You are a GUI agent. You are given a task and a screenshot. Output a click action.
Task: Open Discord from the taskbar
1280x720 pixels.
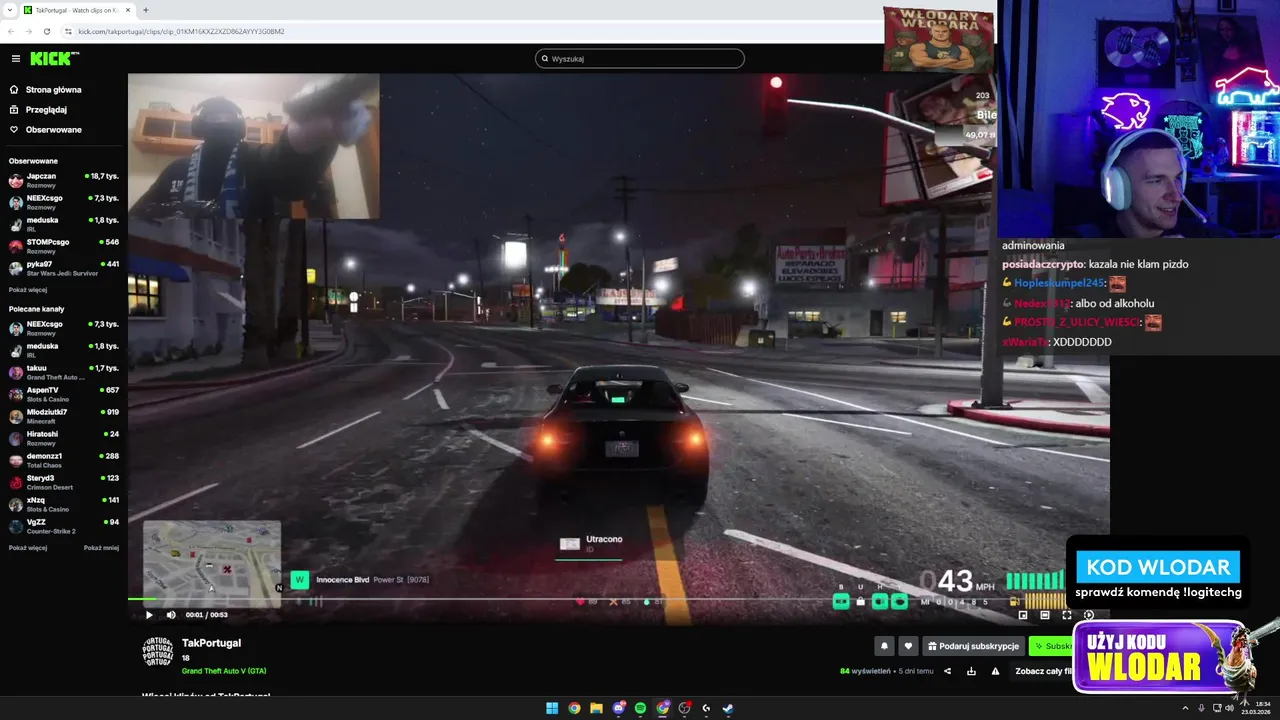(x=619, y=708)
